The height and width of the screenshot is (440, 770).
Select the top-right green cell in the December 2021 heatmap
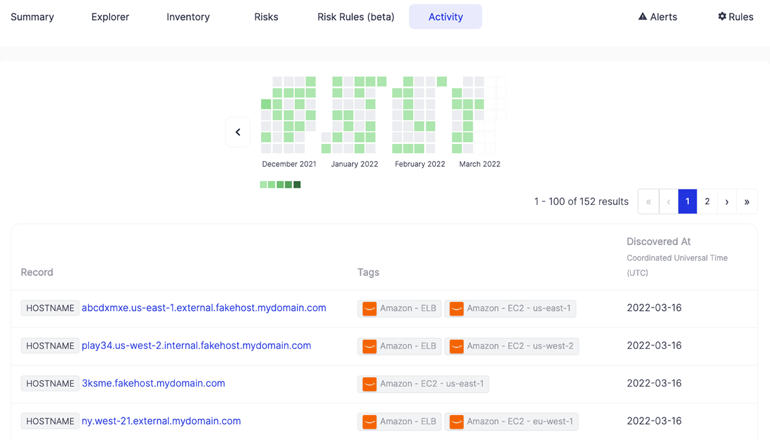(x=311, y=82)
